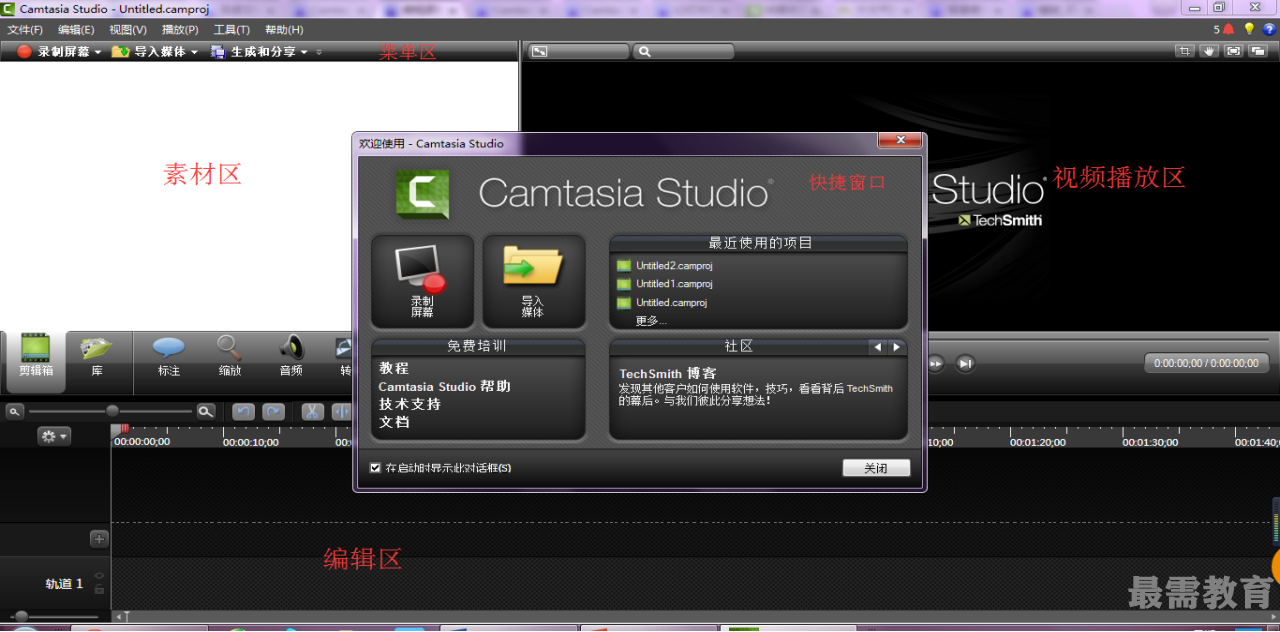The width and height of the screenshot is (1280, 632).
Task: Open the 编辑(E) menu
Action: pyautogui.click(x=76, y=30)
